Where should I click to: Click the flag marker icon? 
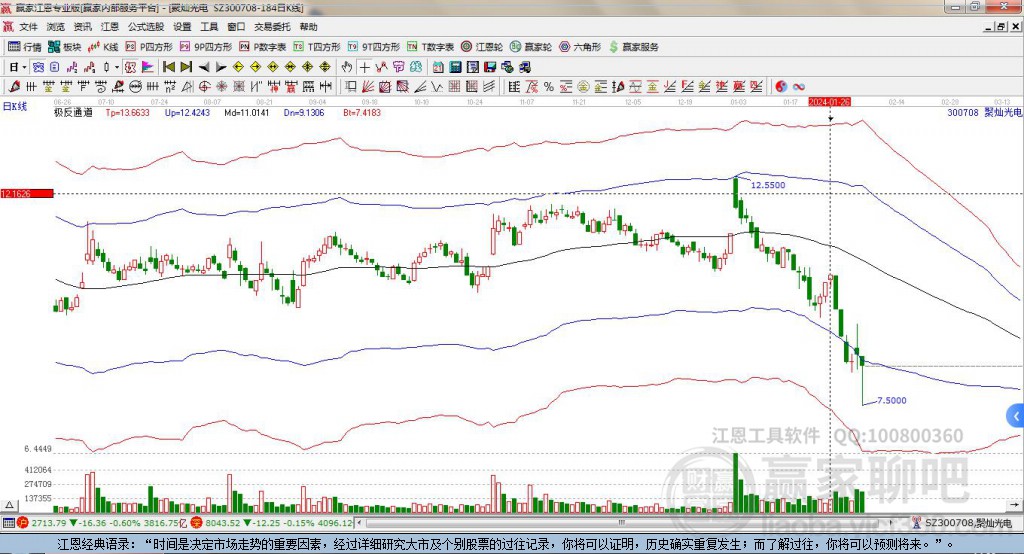[148, 67]
